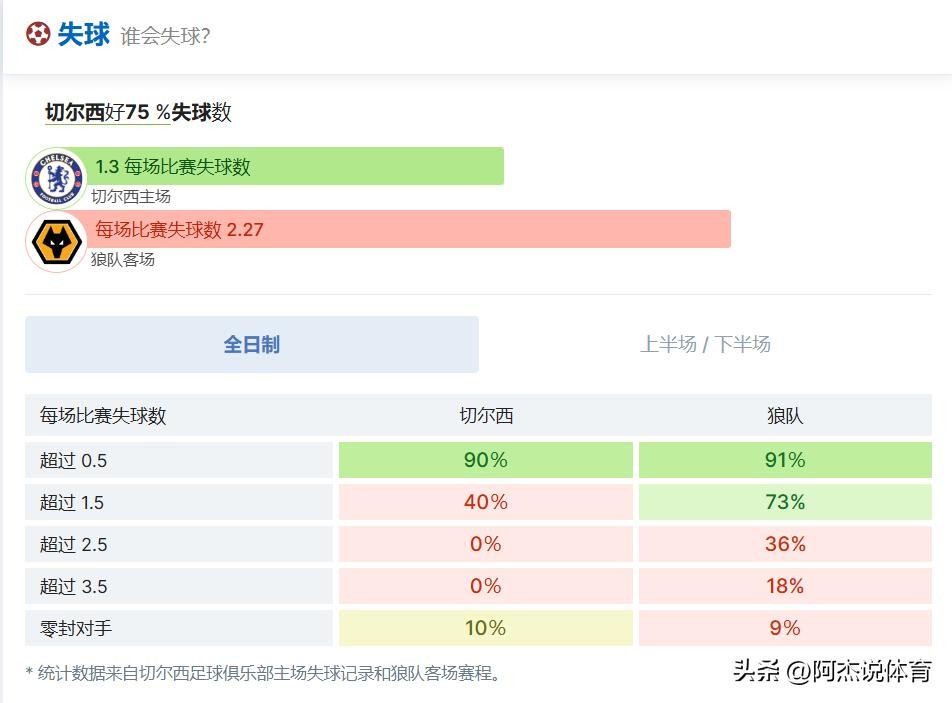Click Wolves' 18% over 3.5 cell
The width and height of the screenshot is (952, 703).
[785, 586]
